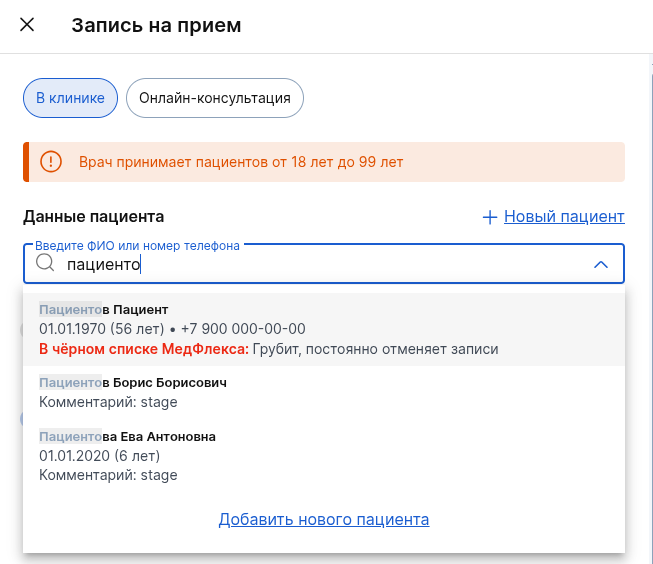Choose patient Пациентов Пациент from list
Viewport: 653px width, 564px height.
(324, 329)
